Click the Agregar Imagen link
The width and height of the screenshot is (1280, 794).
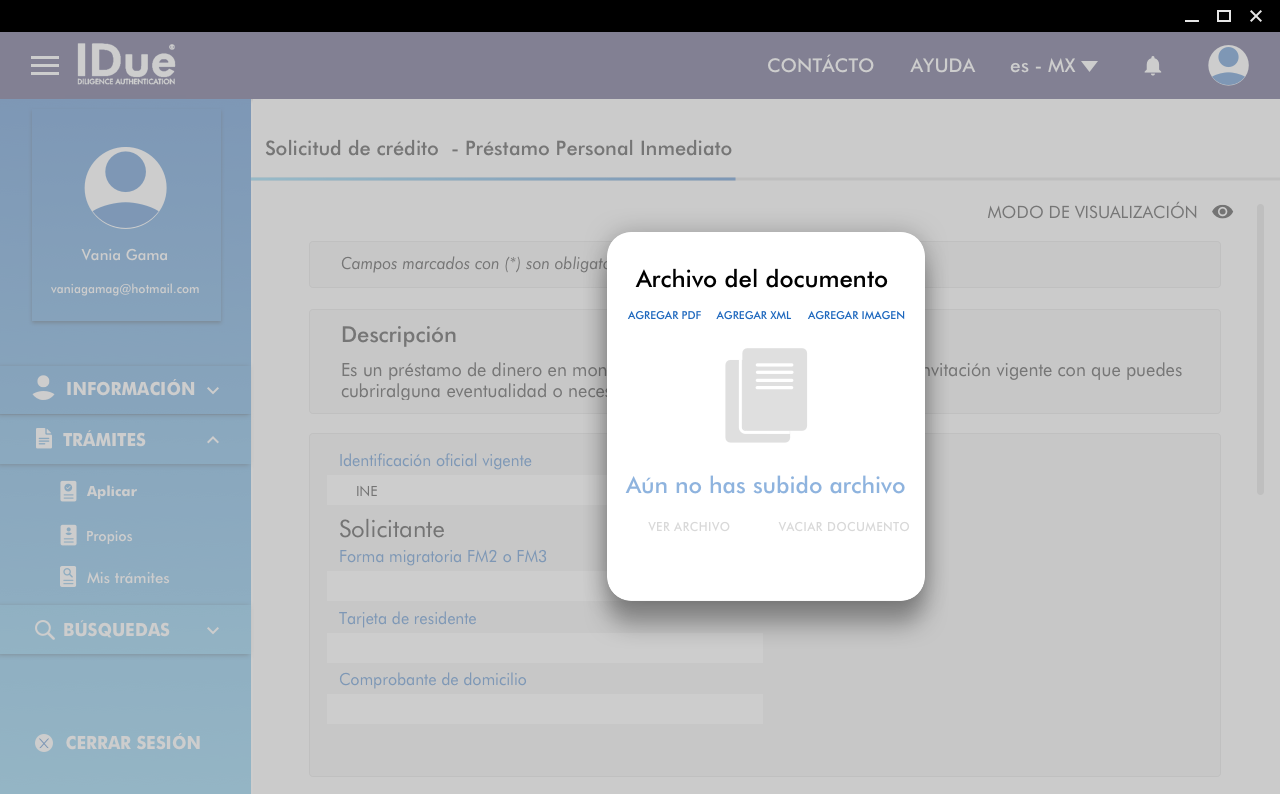click(x=856, y=315)
